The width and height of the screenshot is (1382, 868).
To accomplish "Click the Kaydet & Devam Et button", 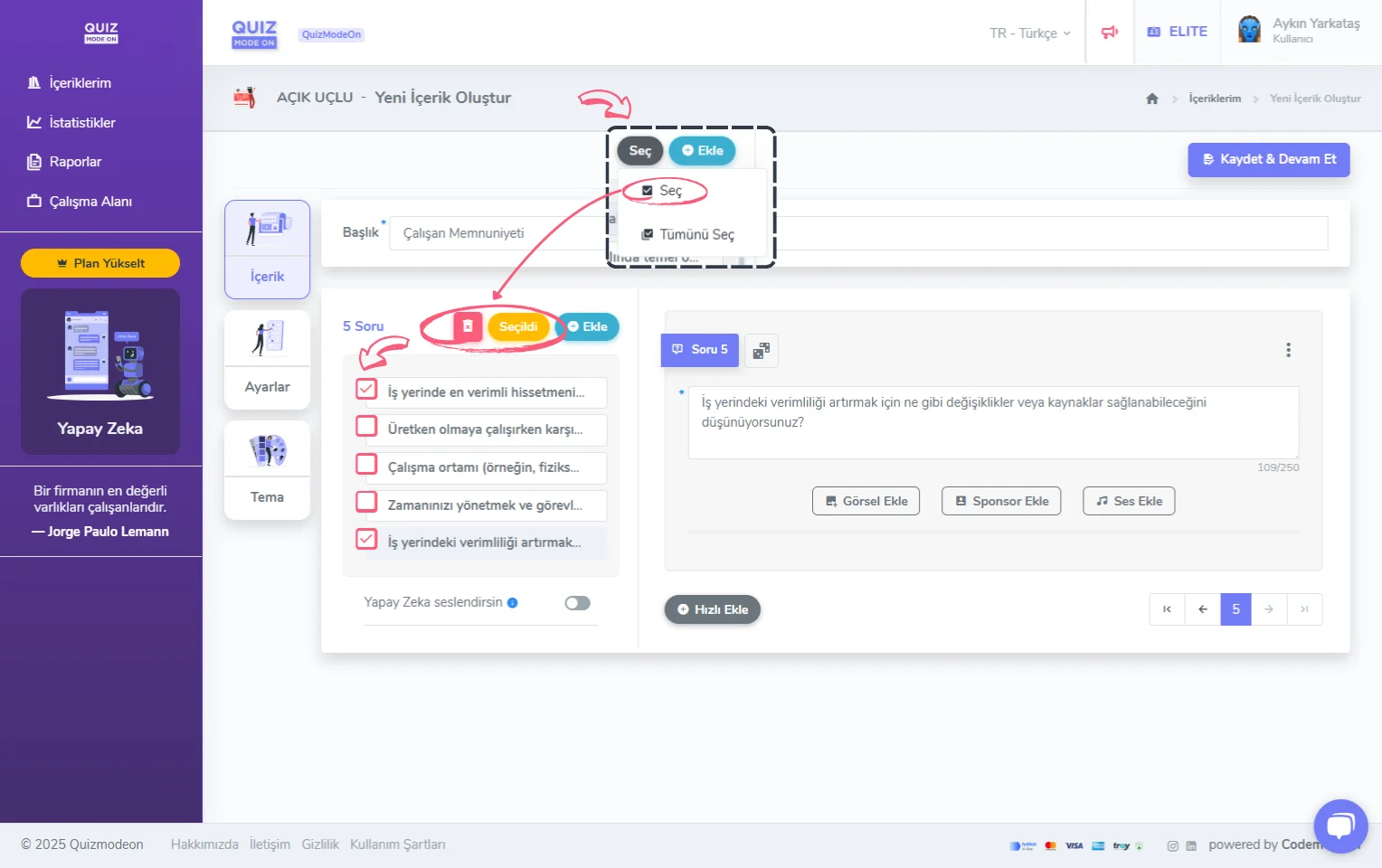I will click(x=1268, y=159).
